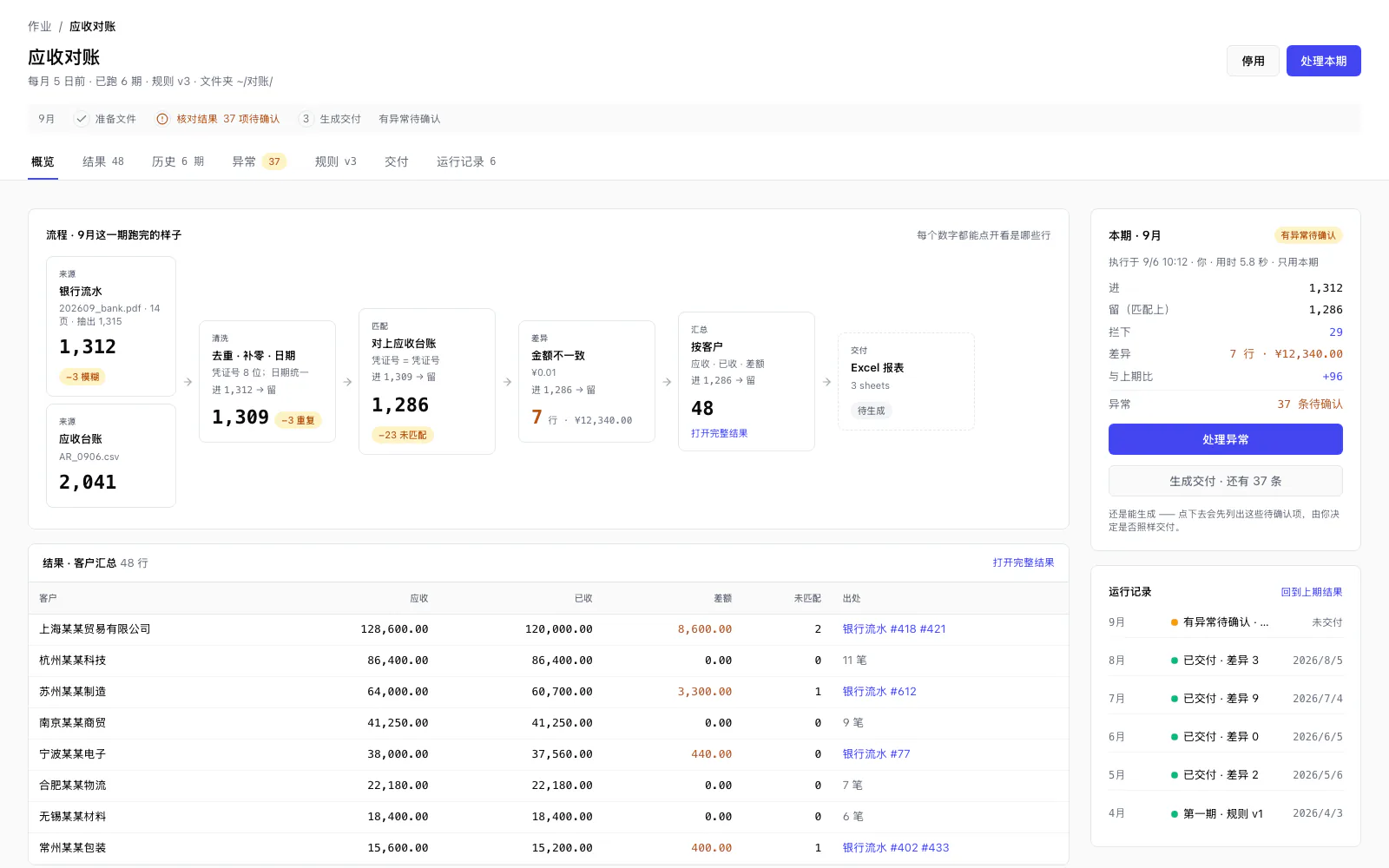Screen dimensions: 1389x868
Task: Click the −3 重复 badge
Action: 298,420
